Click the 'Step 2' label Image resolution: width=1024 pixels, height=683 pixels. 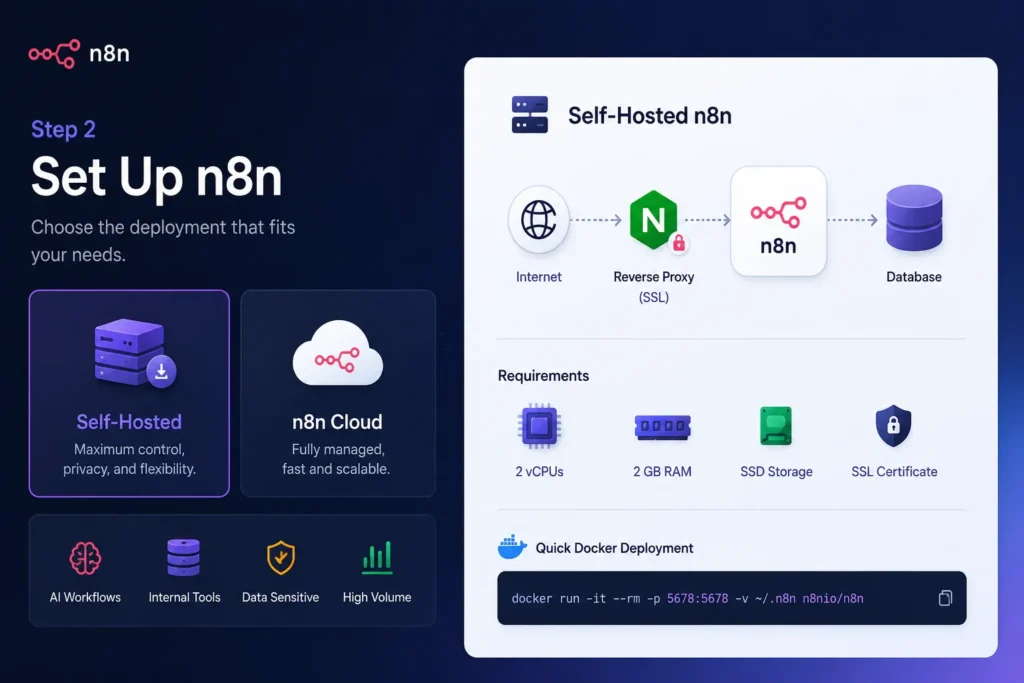63,129
